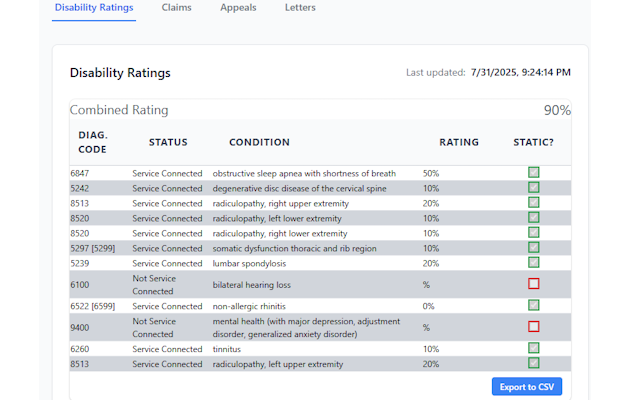
Task: Toggle static checkbox for mental health condition
Action: [x=533, y=327]
